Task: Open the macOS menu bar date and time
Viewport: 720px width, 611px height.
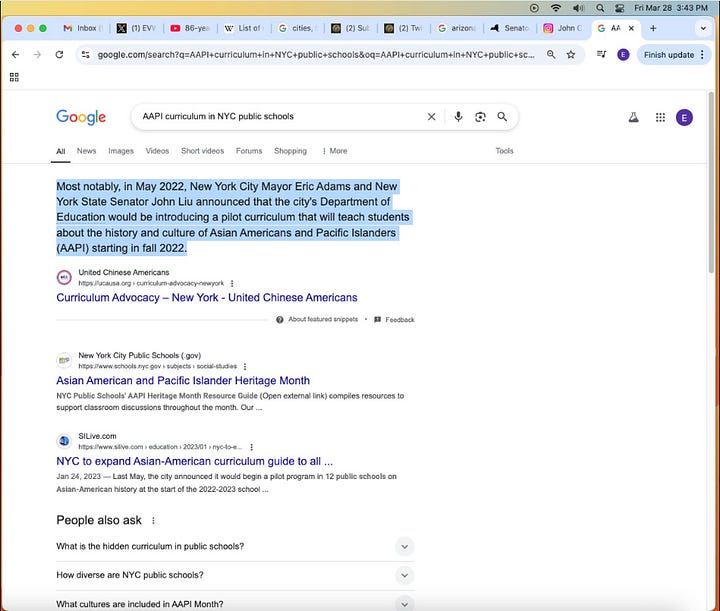Action: click(671, 8)
